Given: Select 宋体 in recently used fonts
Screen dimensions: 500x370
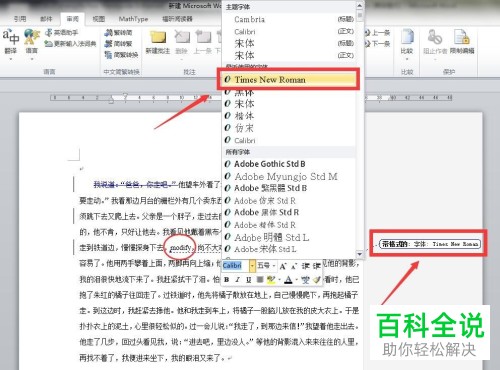Looking at the screenshot, I should pyautogui.click(x=289, y=104).
